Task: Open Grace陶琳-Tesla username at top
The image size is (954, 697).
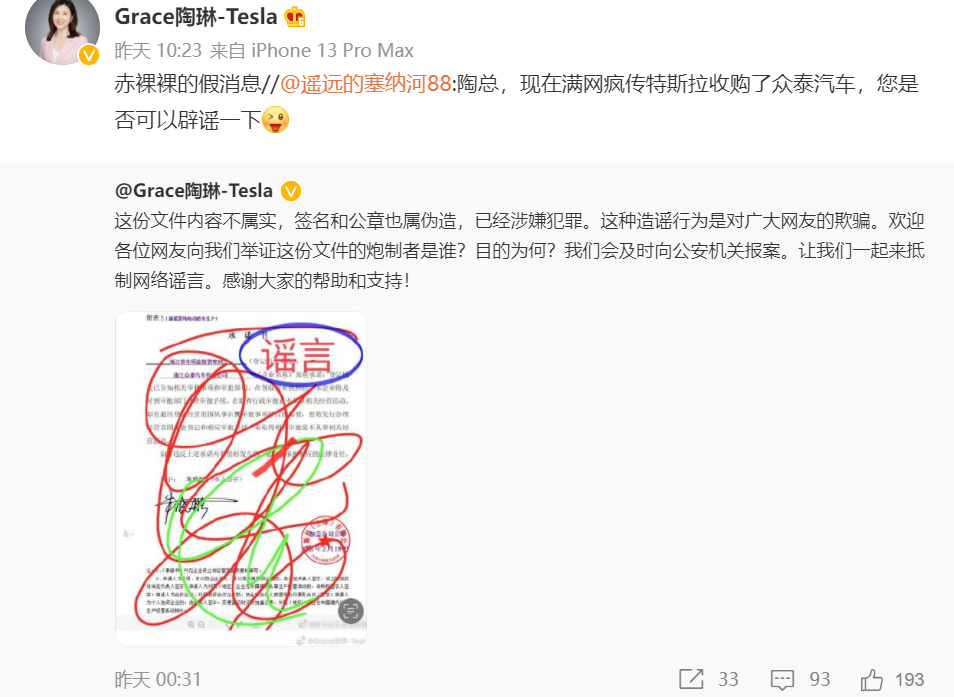Action: tap(196, 16)
